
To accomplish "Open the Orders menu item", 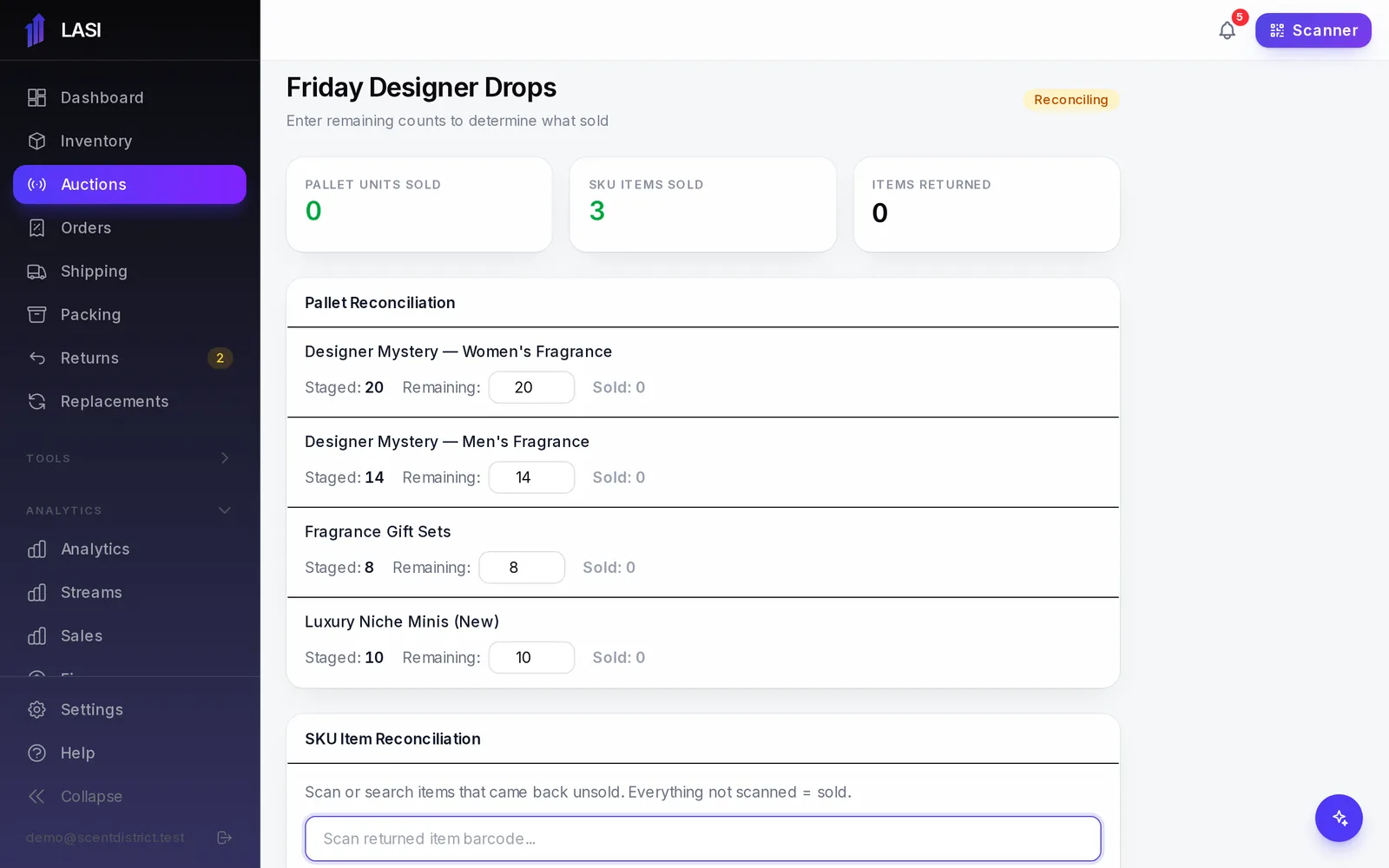I will click(x=130, y=227).
